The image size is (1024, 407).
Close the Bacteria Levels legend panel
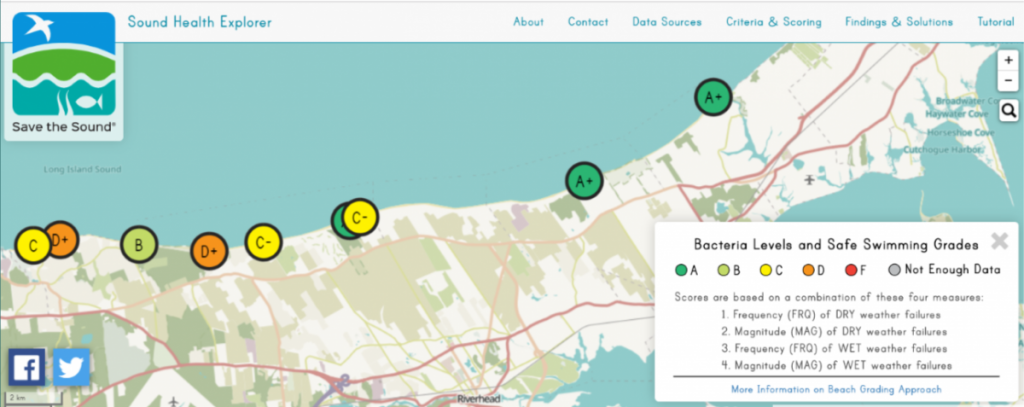[998, 241]
